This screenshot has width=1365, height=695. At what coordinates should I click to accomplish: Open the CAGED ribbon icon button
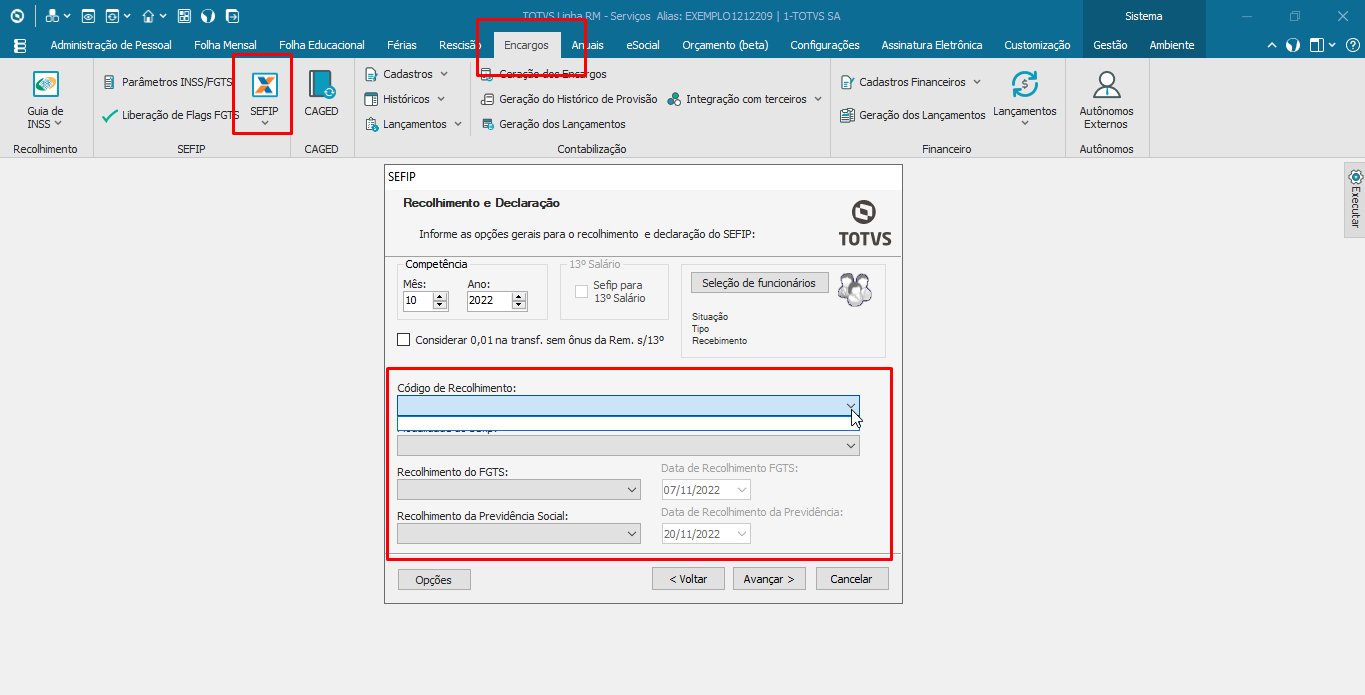point(321,95)
